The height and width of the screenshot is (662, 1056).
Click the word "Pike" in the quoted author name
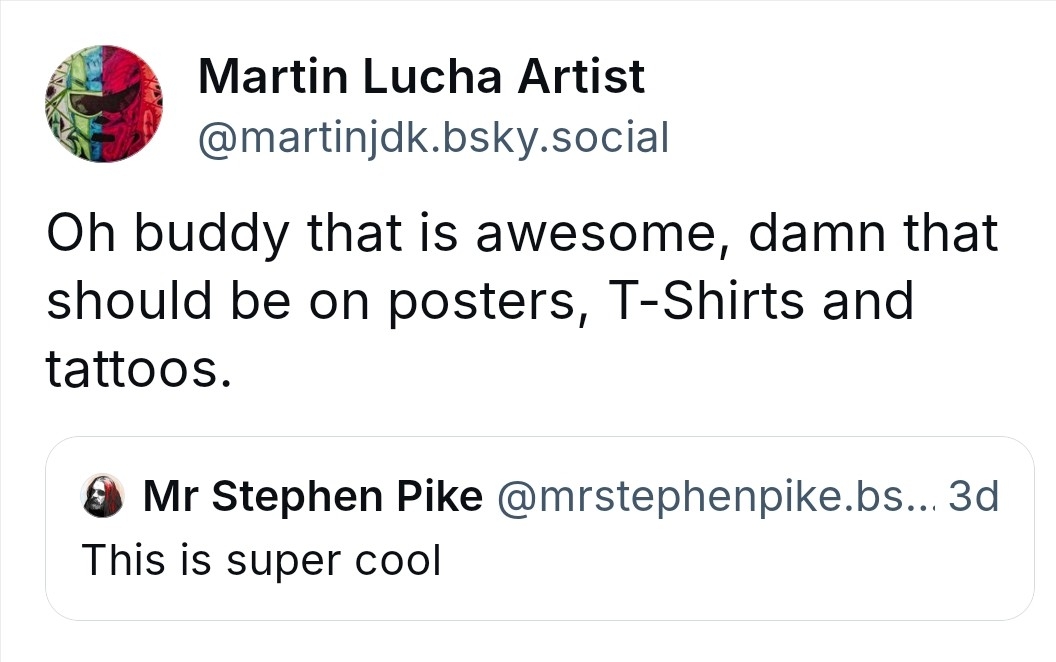(x=439, y=496)
